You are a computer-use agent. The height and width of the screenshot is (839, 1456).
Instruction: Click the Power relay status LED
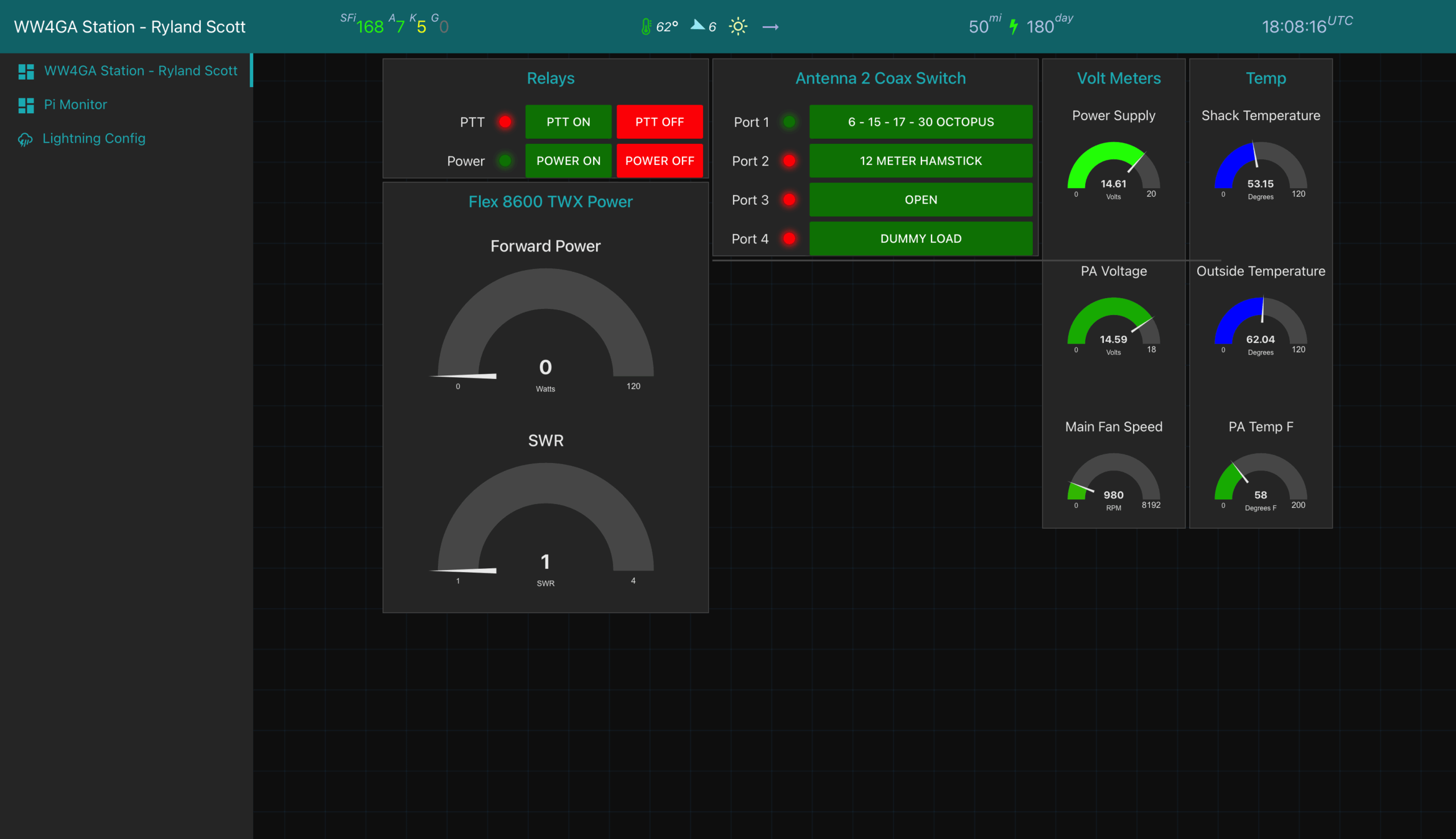504,161
